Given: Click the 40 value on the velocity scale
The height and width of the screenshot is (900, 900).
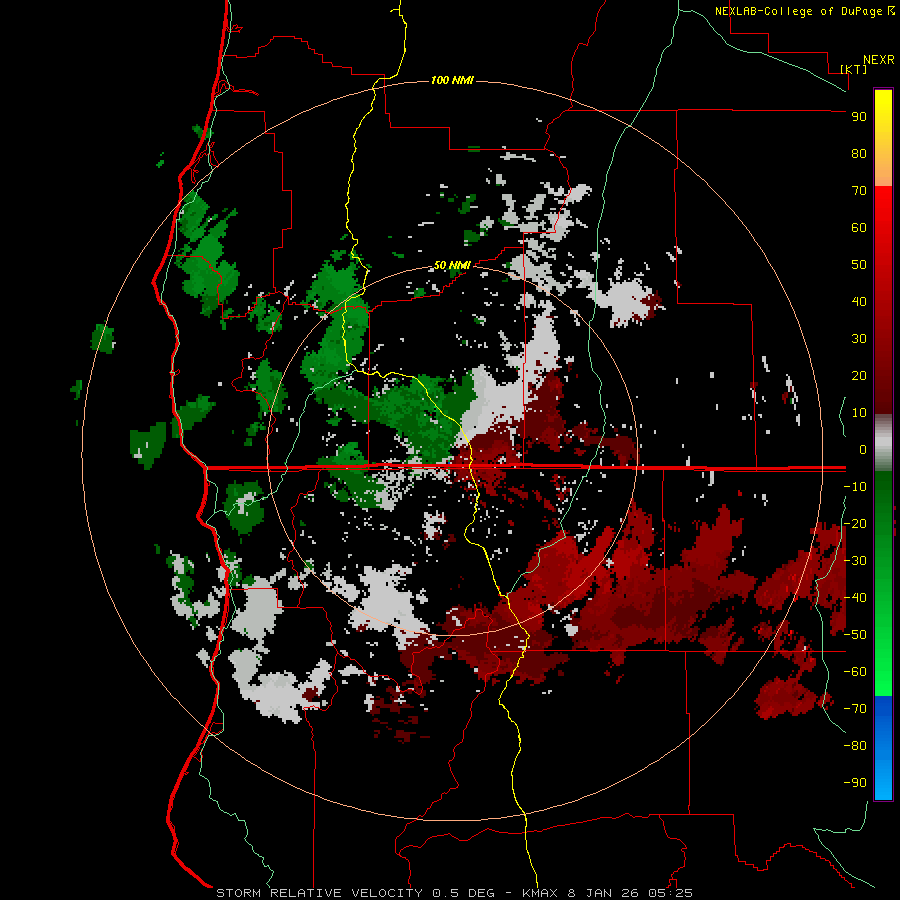Looking at the screenshot, I should point(859,302).
